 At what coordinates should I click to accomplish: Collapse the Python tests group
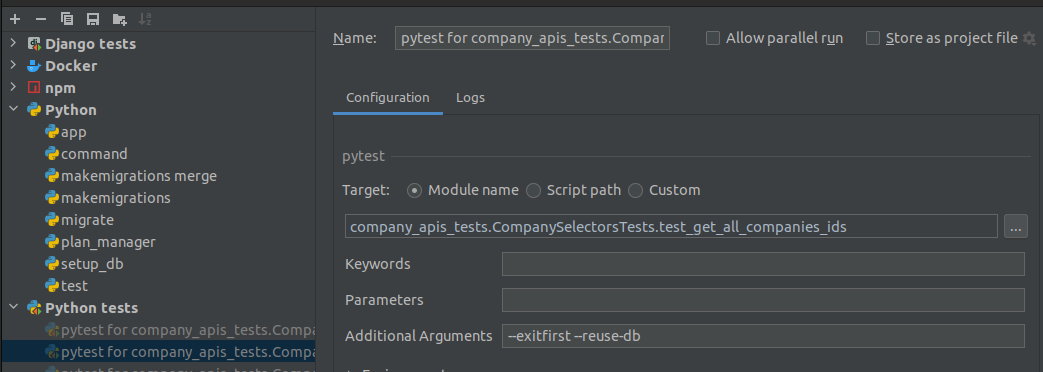[x=13, y=307]
